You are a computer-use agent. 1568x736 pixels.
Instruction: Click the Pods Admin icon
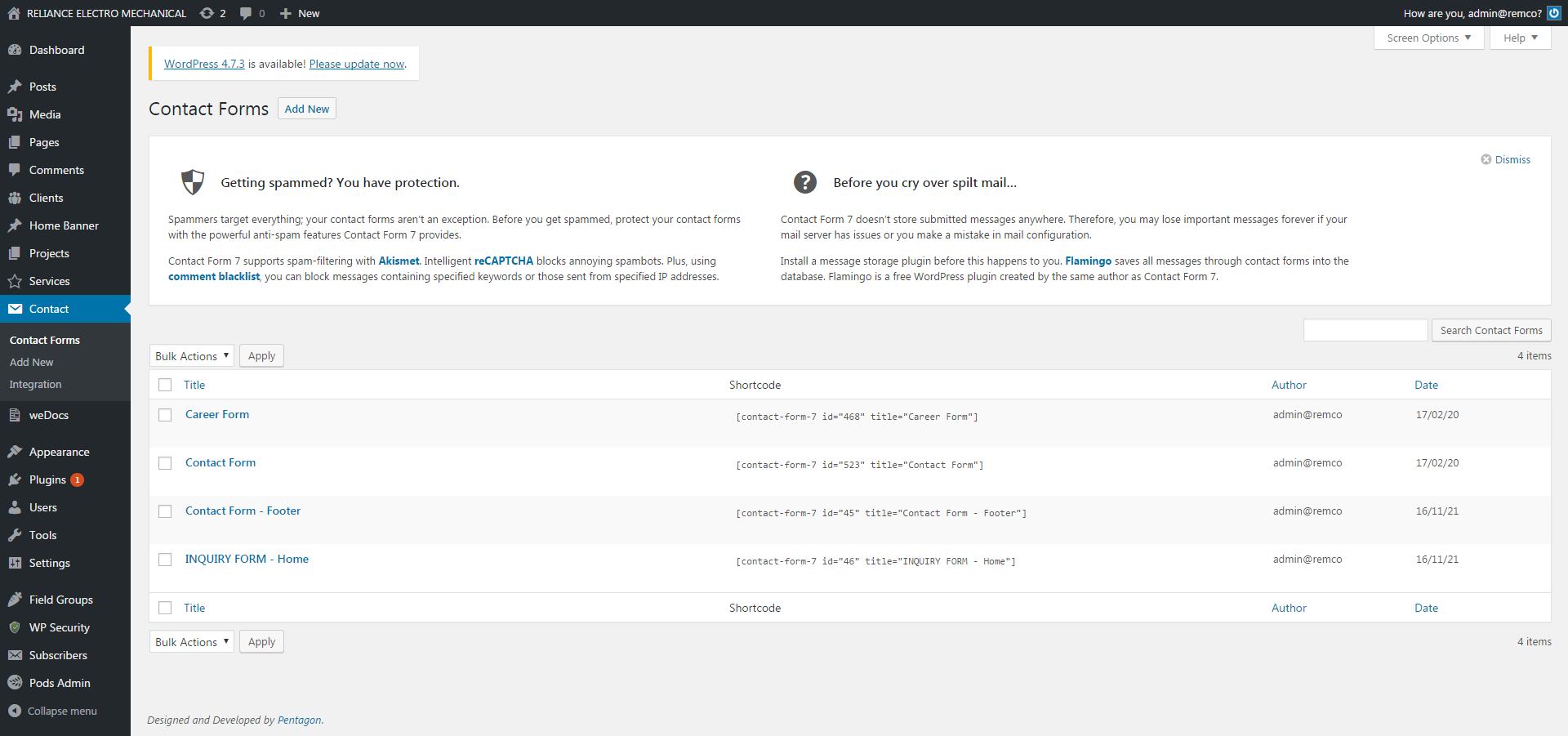(x=15, y=683)
